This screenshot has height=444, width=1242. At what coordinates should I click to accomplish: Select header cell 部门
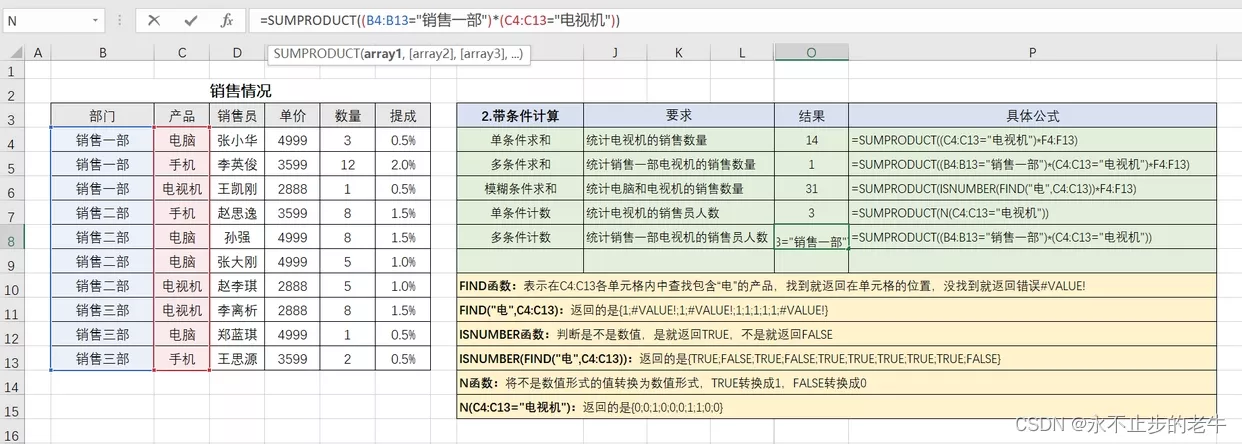point(102,115)
